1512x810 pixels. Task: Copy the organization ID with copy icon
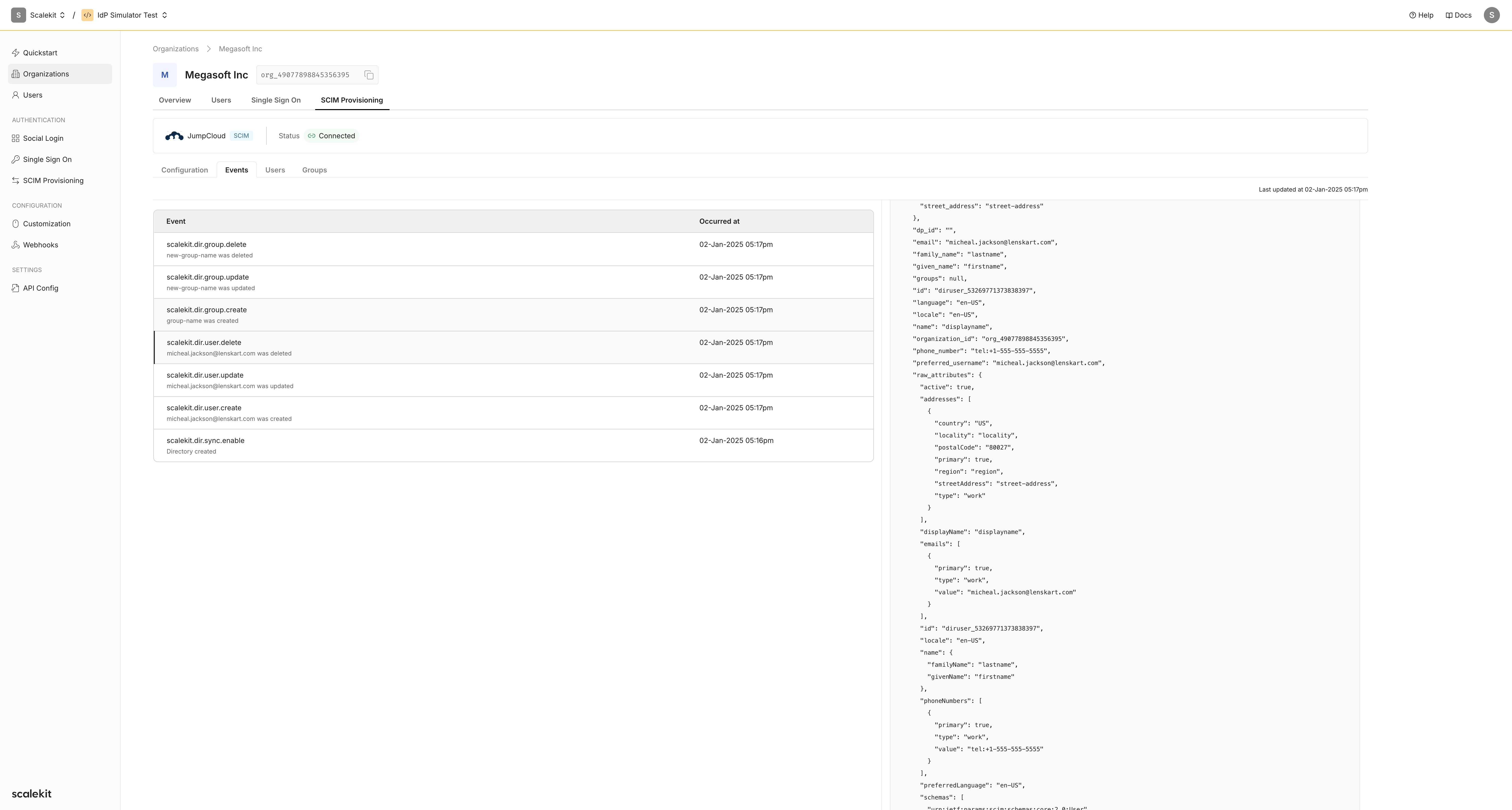369,75
